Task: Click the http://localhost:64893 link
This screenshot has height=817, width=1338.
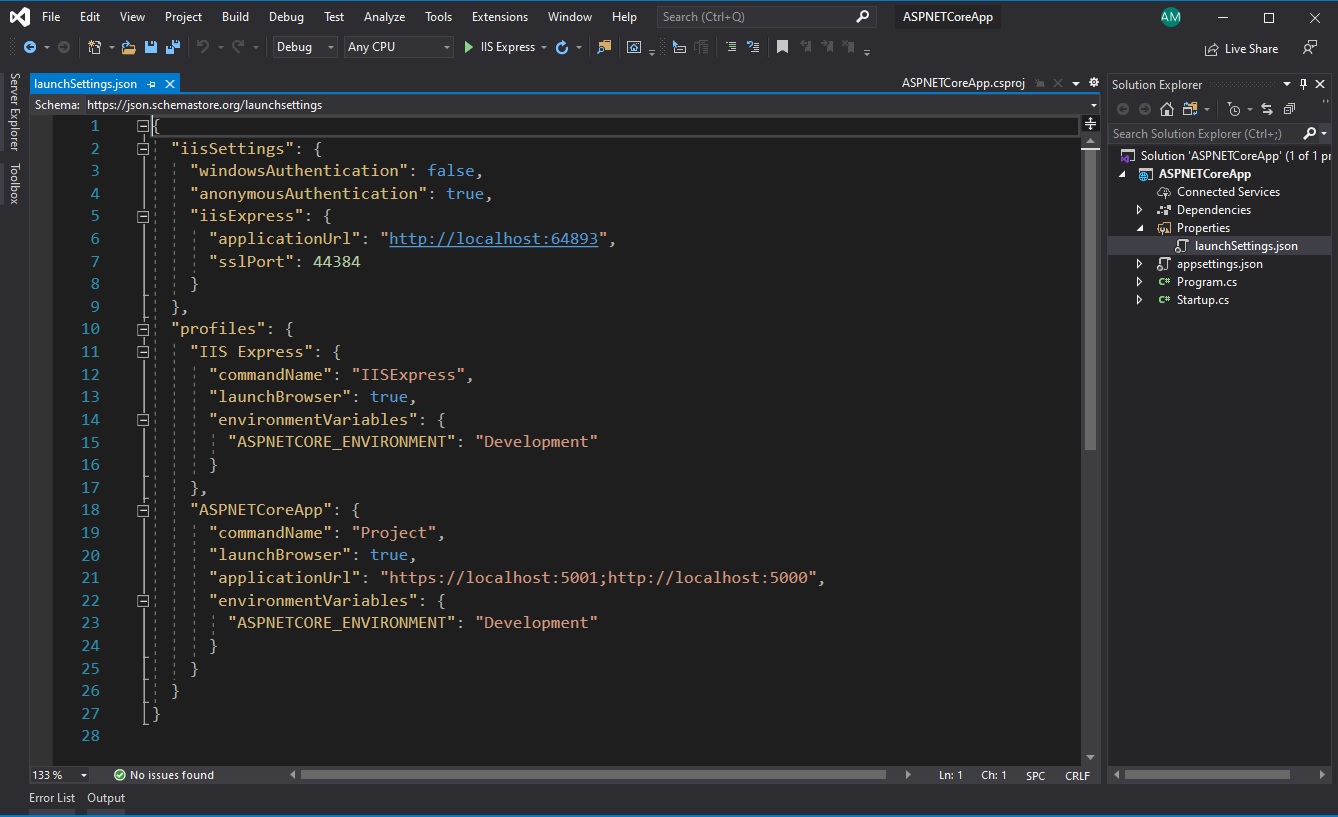Action: pyautogui.click(x=493, y=239)
